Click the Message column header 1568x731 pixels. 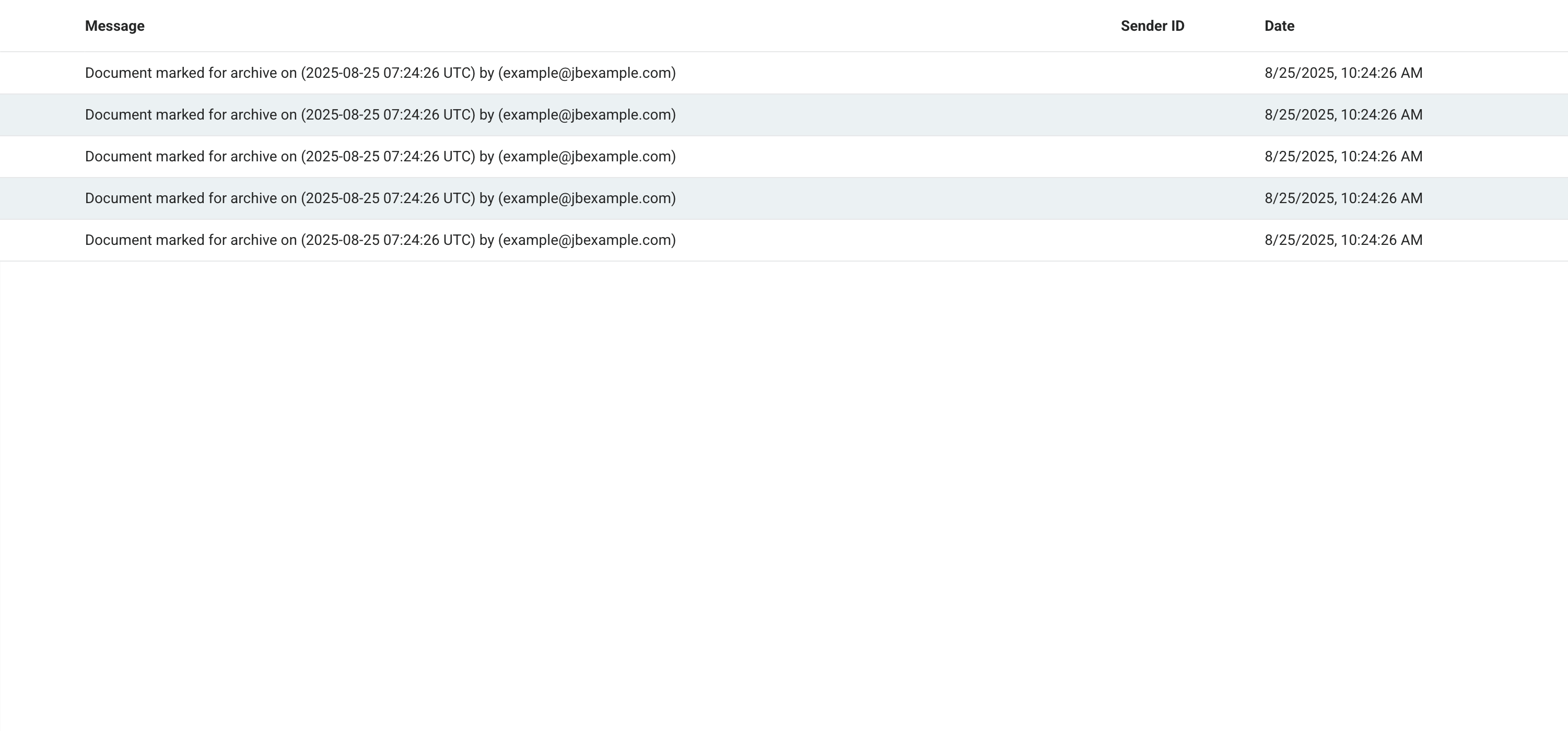point(114,26)
